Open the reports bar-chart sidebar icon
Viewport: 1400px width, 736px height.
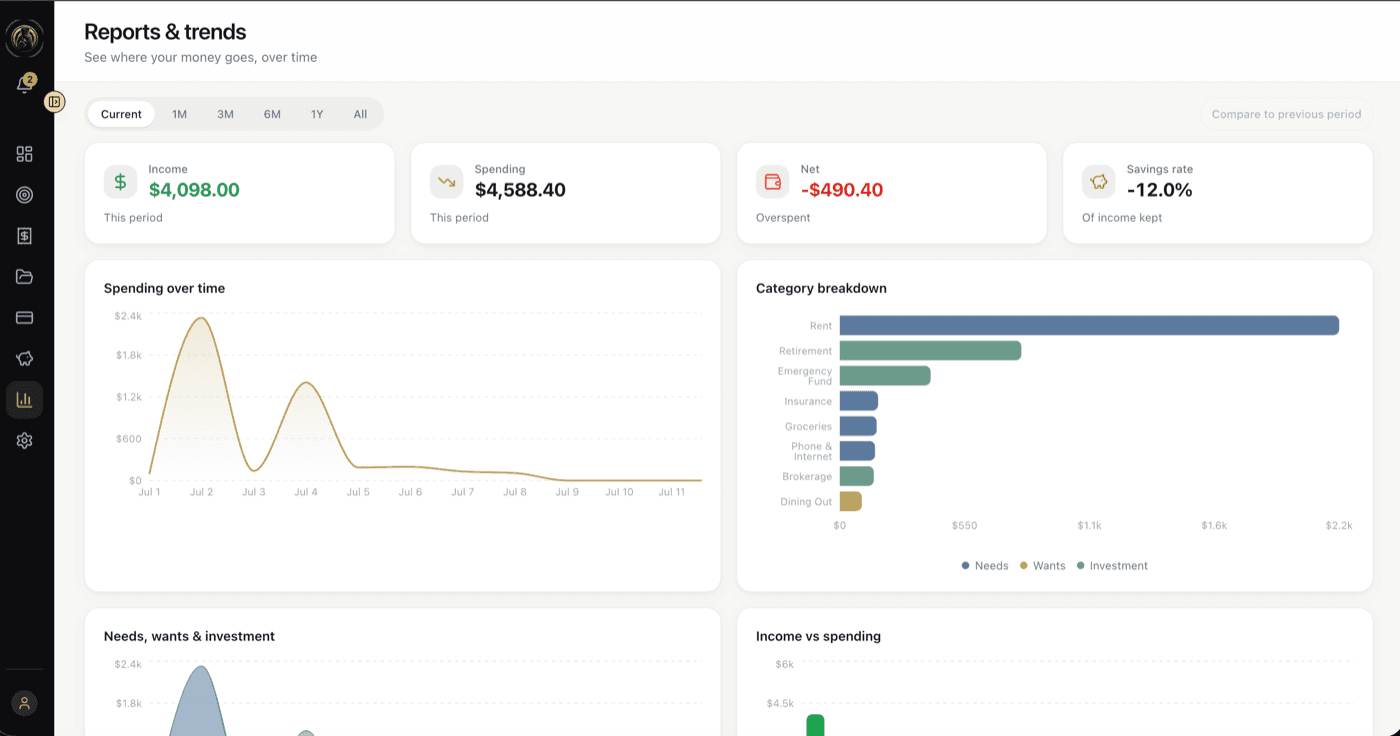point(25,400)
